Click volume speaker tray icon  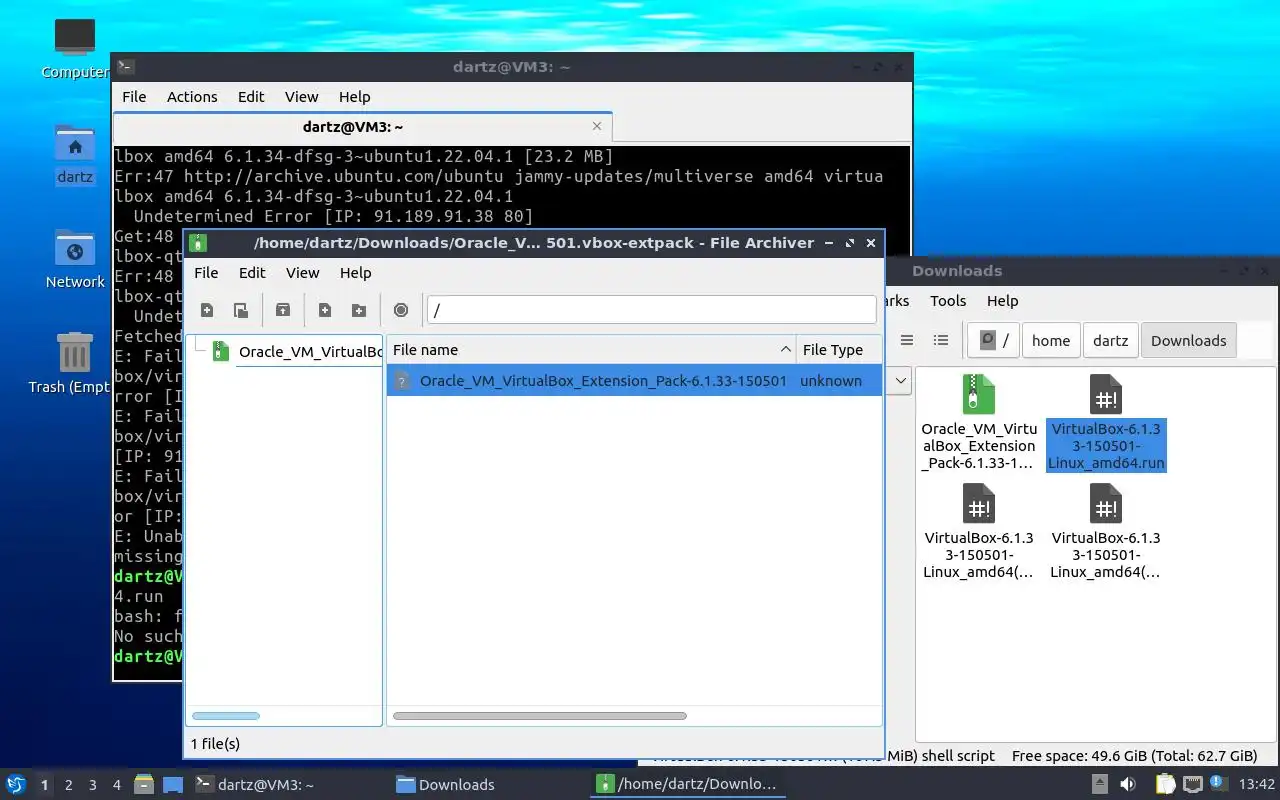click(1127, 784)
